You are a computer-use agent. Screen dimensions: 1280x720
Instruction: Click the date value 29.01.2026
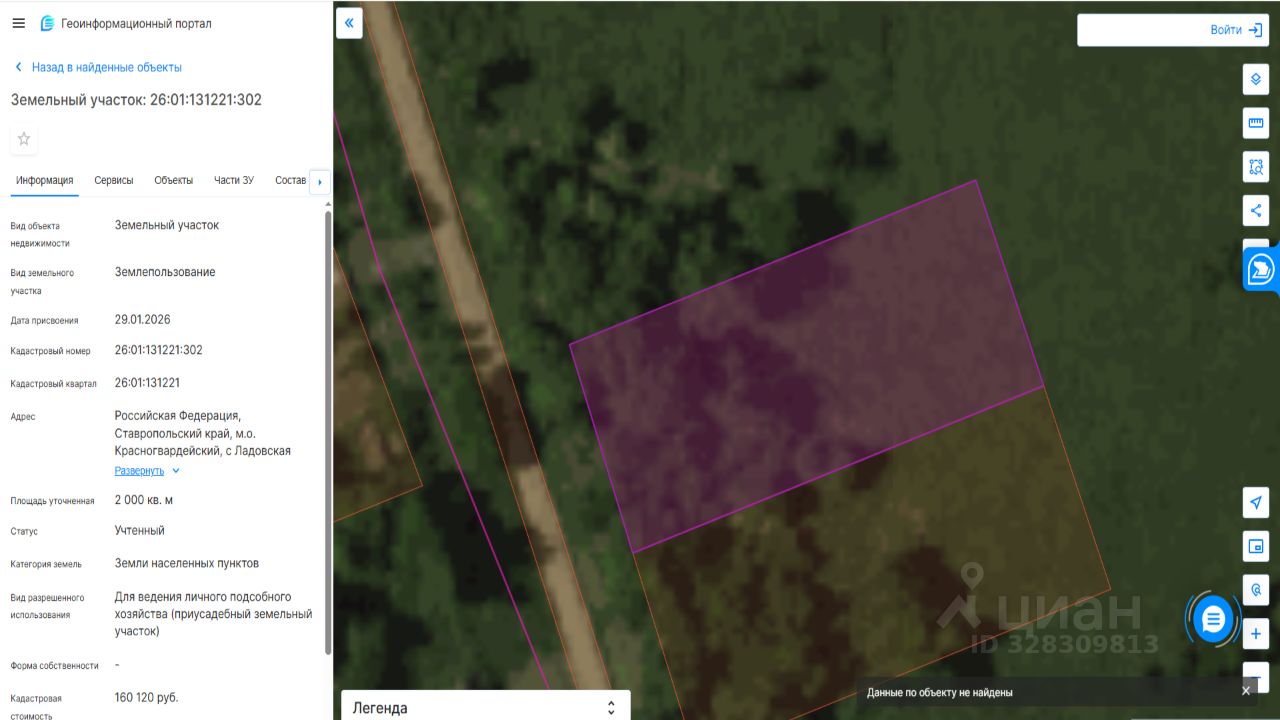pos(143,320)
